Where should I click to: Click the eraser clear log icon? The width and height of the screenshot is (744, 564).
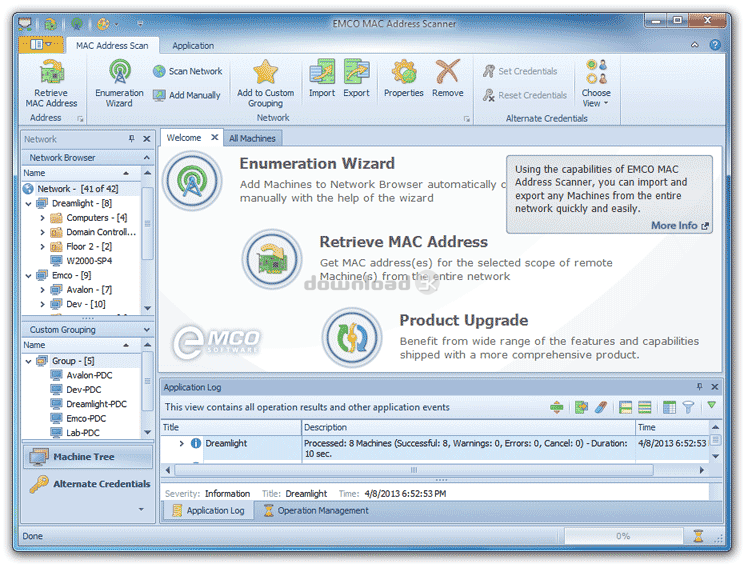click(x=601, y=407)
